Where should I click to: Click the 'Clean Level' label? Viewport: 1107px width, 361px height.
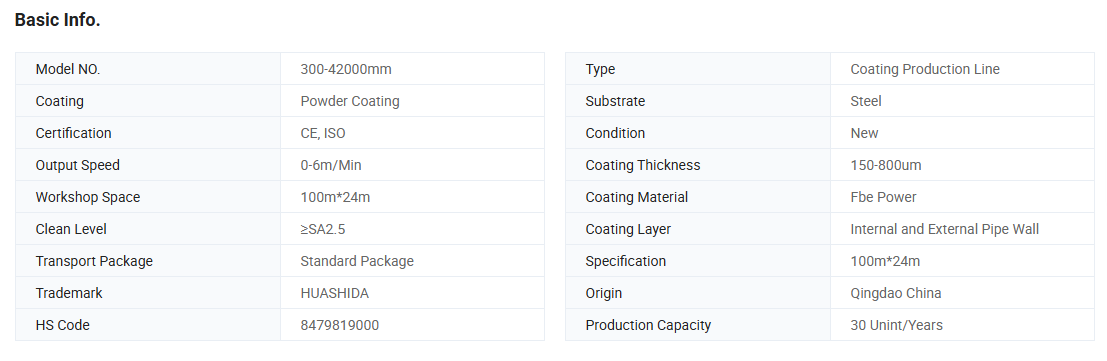[x=71, y=229]
